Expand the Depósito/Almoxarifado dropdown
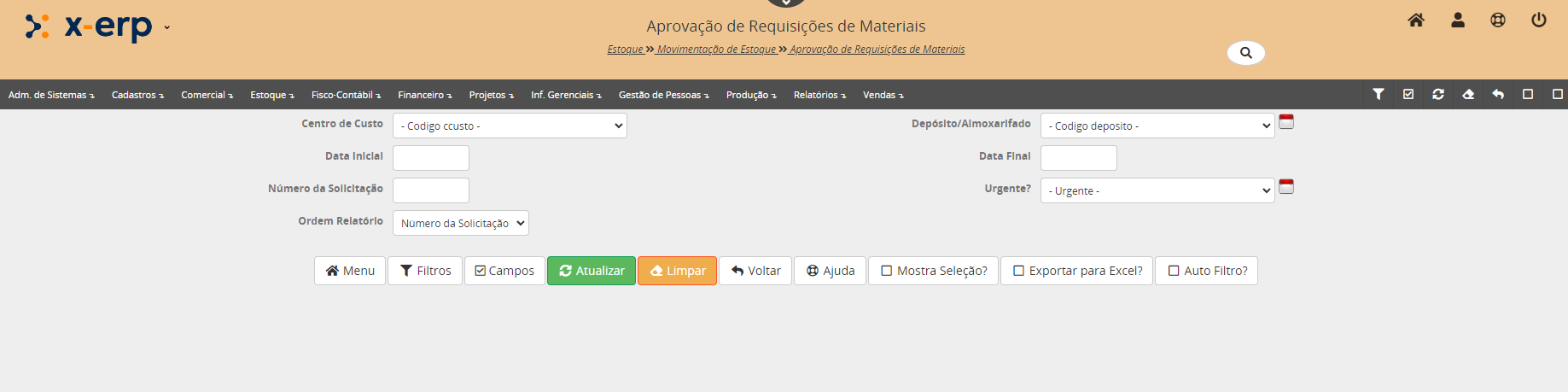This screenshot has height=392, width=1568. [1157, 126]
